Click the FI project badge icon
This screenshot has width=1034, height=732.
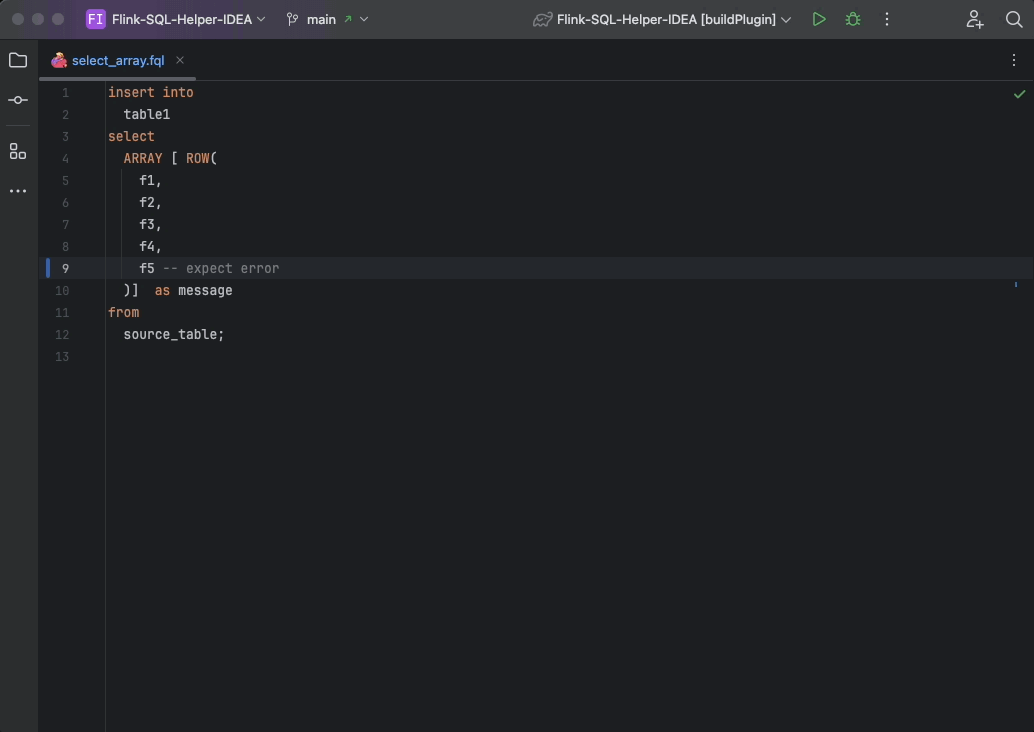point(96,19)
